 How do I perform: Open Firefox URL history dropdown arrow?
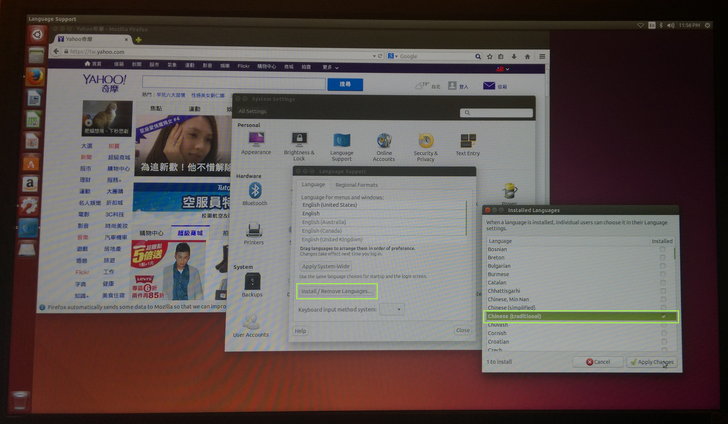pos(374,56)
